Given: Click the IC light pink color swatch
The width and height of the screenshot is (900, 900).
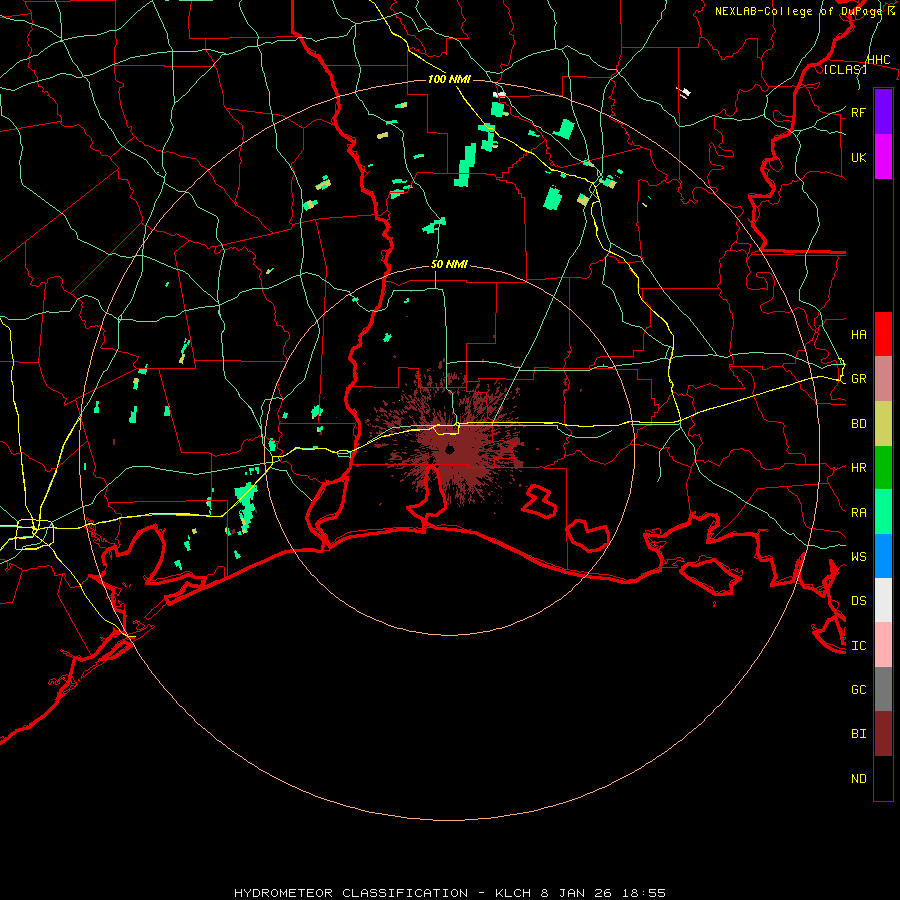Looking at the screenshot, I should click(x=883, y=645).
